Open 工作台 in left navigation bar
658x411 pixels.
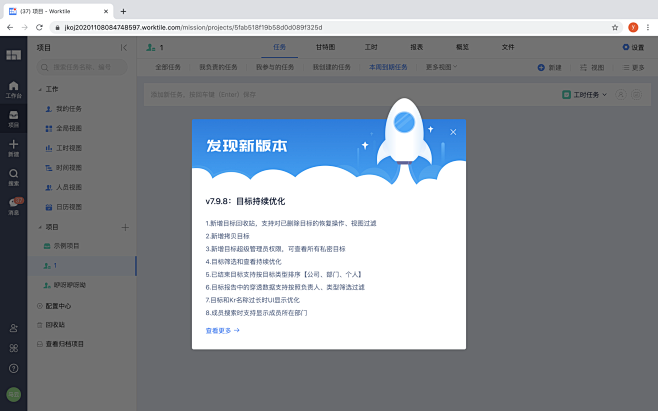(13, 90)
